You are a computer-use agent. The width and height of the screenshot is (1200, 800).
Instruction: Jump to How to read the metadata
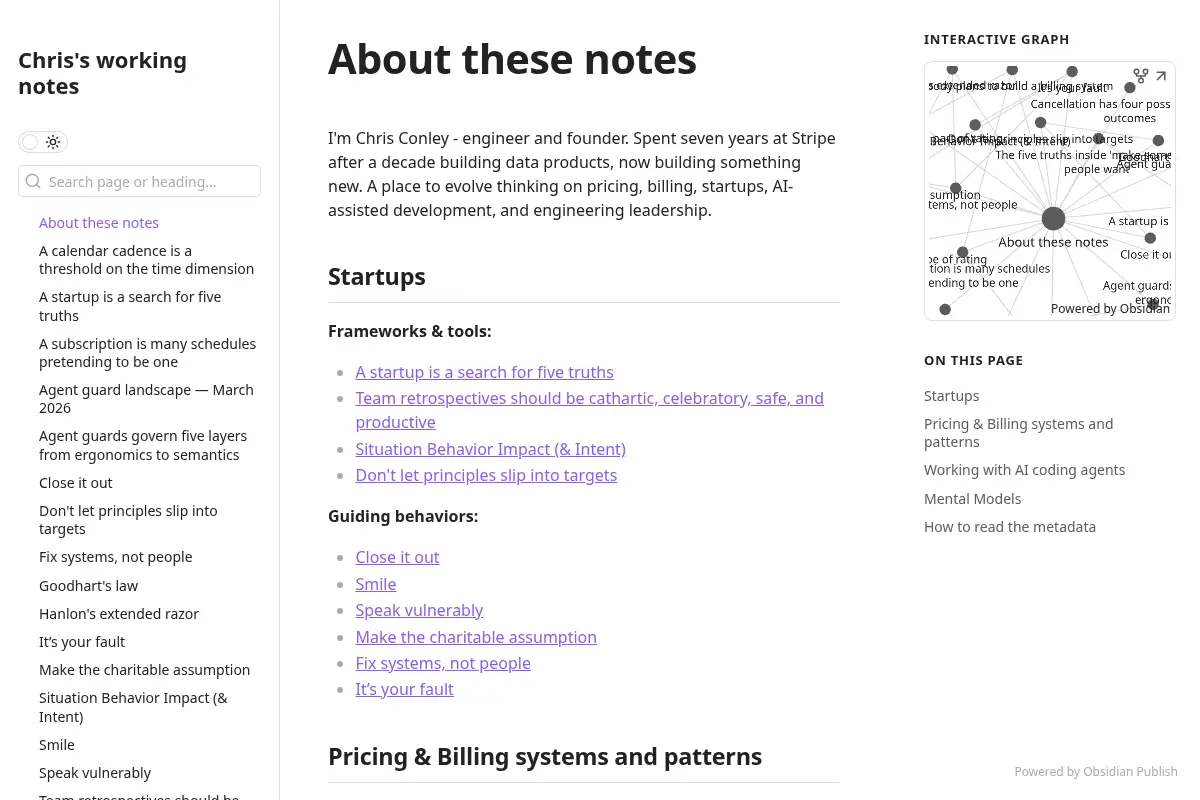tap(1010, 527)
